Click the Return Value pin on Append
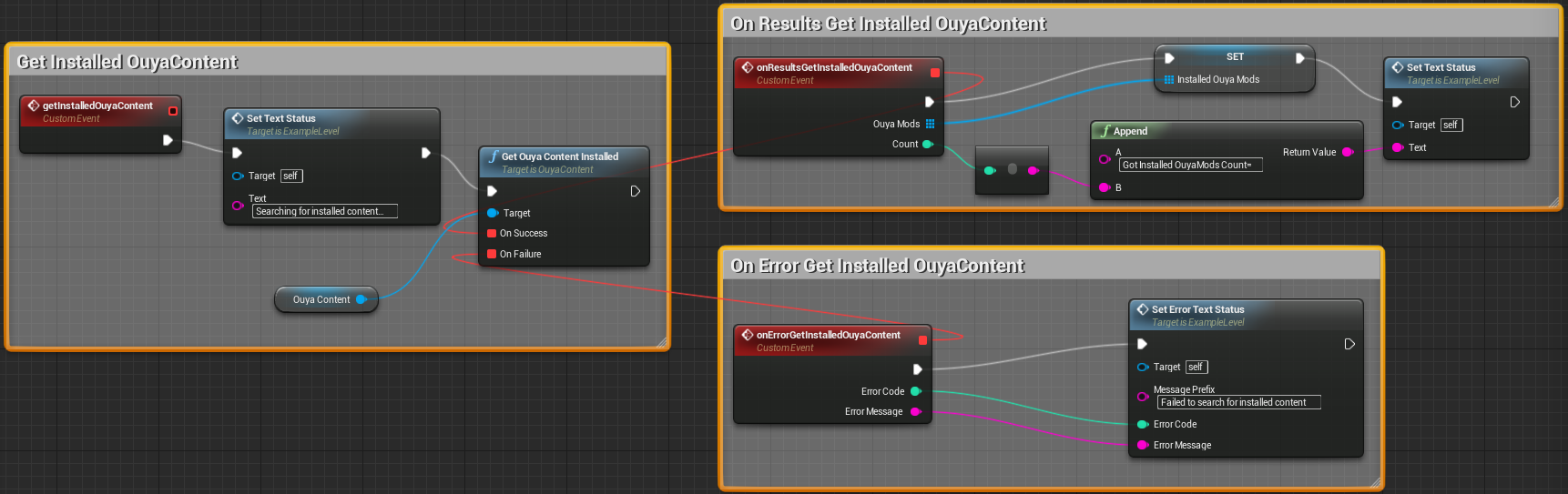The image size is (1568, 494). click(x=1348, y=152)
